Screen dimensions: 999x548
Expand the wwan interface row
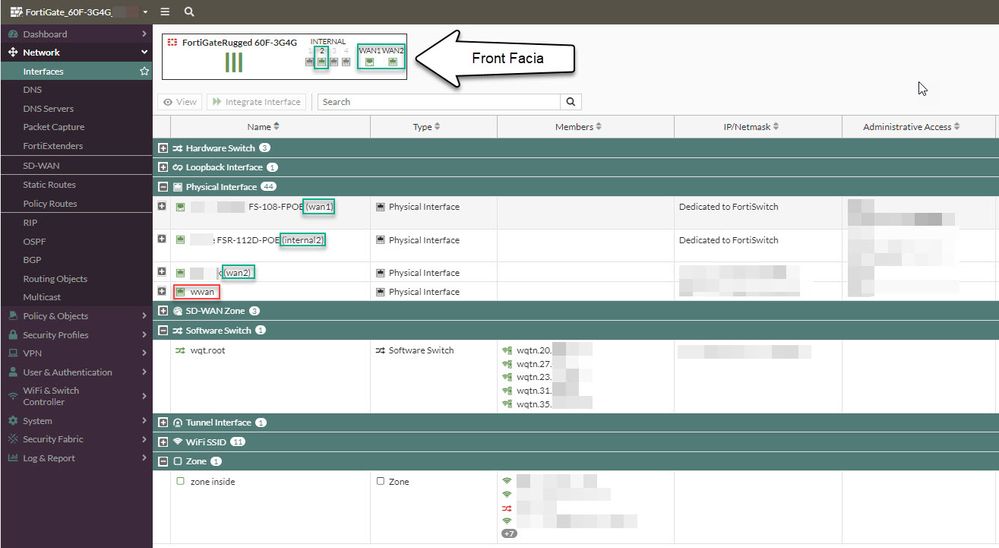162,291
